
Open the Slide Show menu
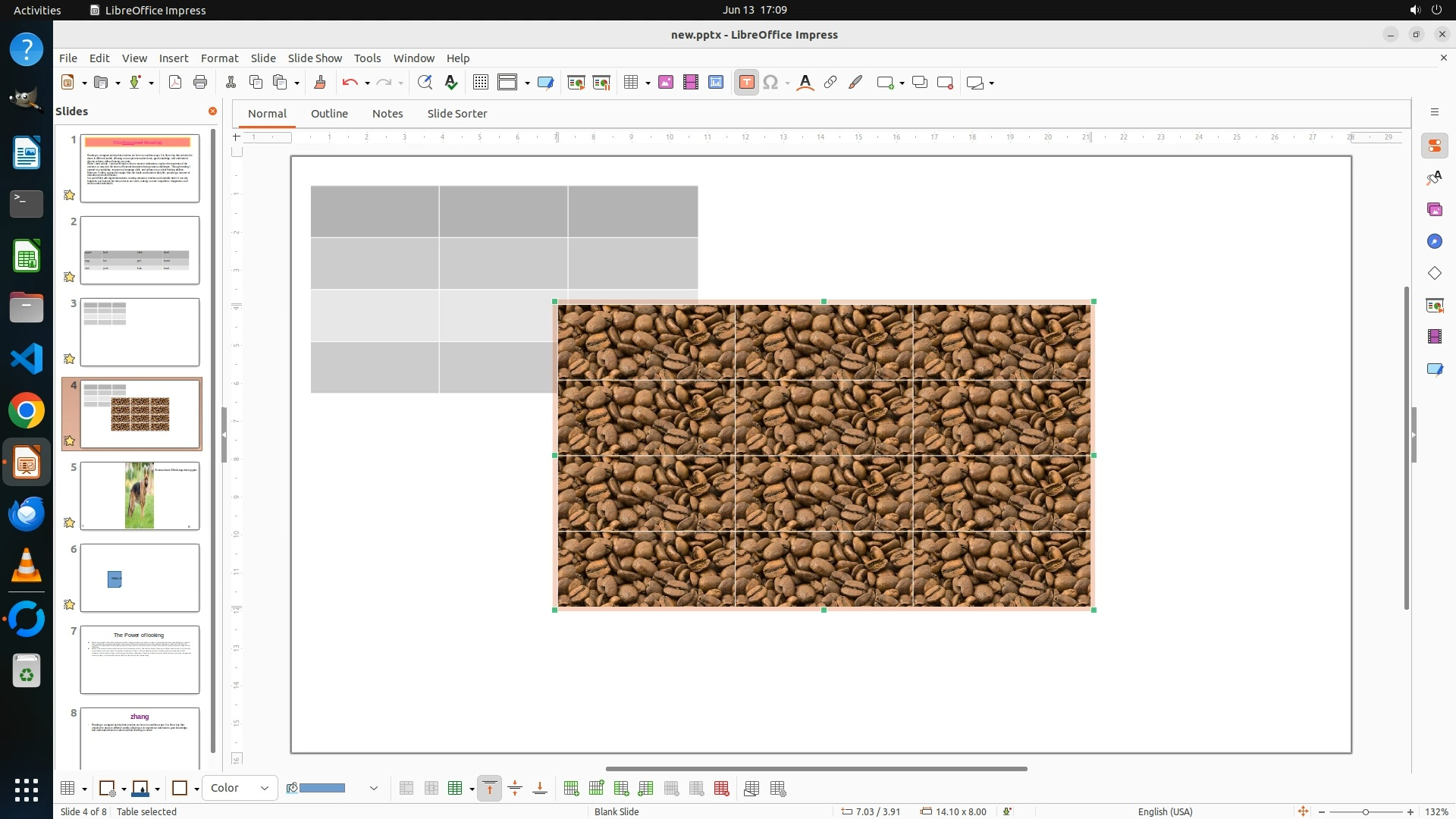coord(314,58)
